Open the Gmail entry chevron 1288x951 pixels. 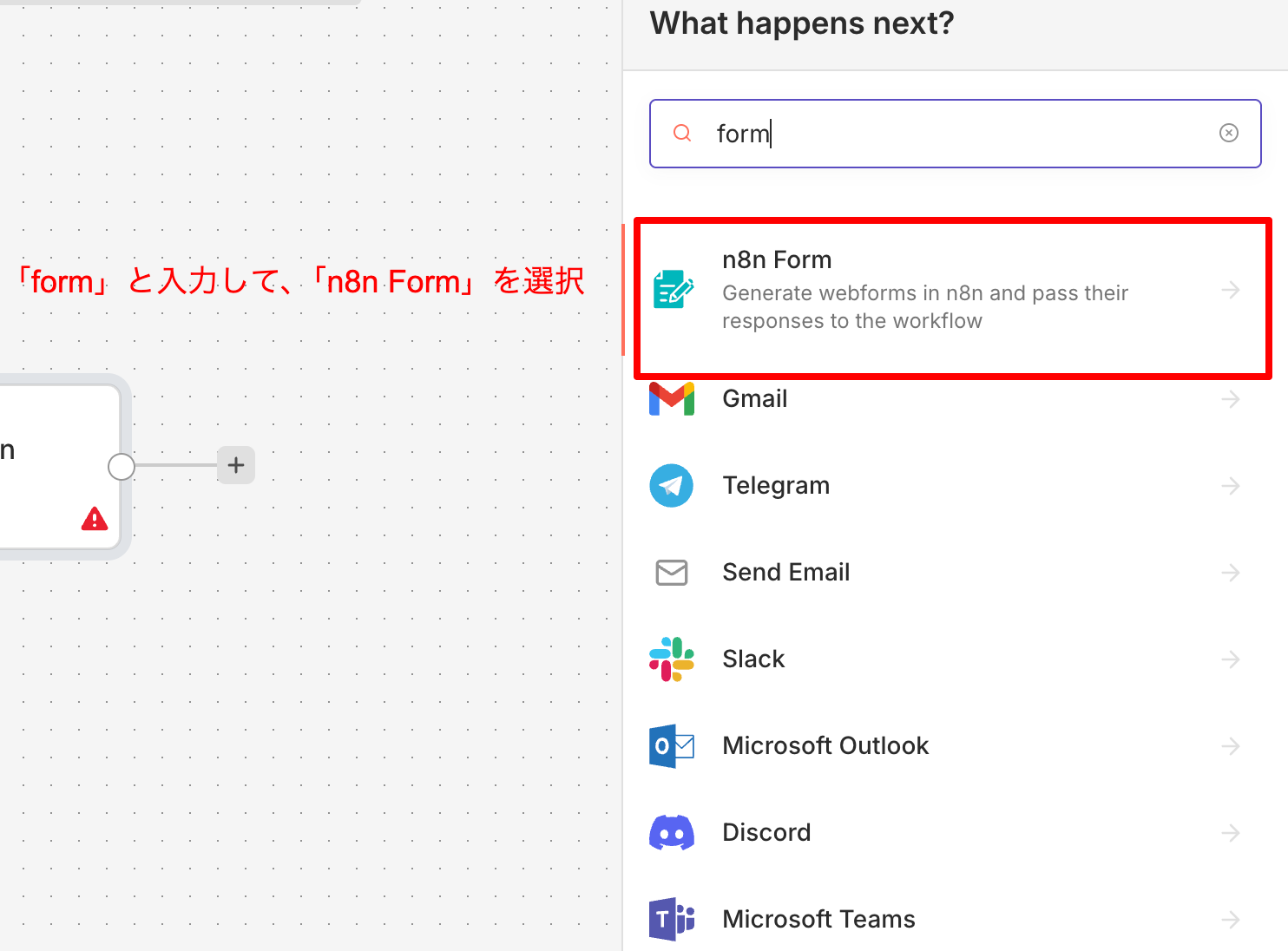pyautogui.click(x=1232, y=398)
